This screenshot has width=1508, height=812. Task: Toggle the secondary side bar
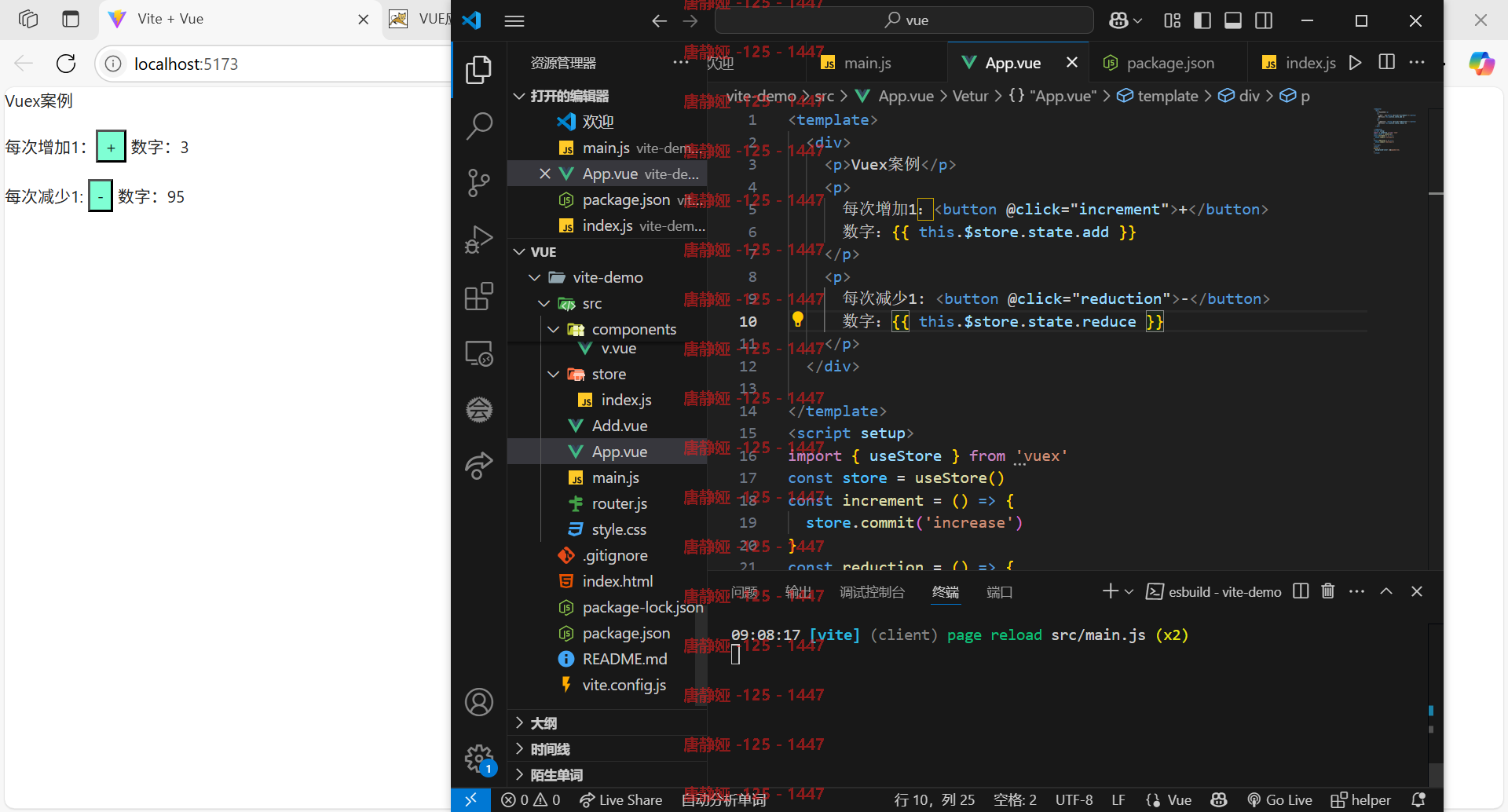pyautogui.click(x=1264, y=20)
